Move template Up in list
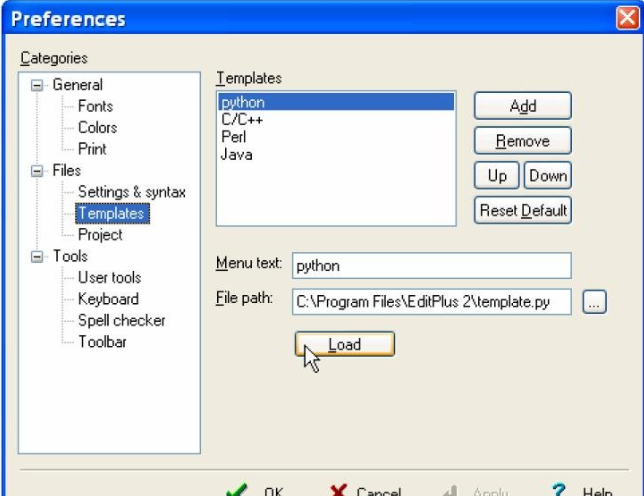The height and width of the screenshot is (496, 644). 497,176
